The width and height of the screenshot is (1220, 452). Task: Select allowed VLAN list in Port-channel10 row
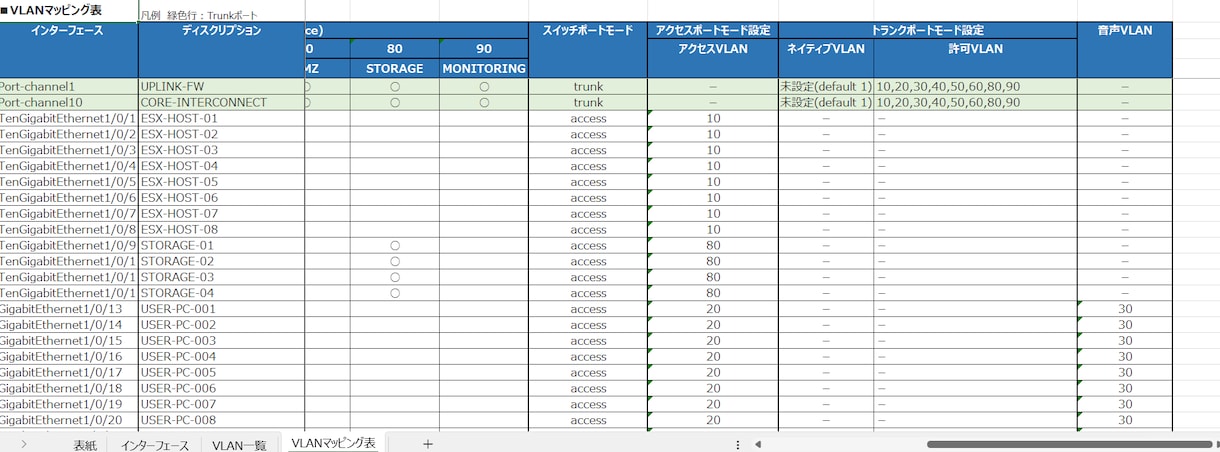tap(975, 103)
